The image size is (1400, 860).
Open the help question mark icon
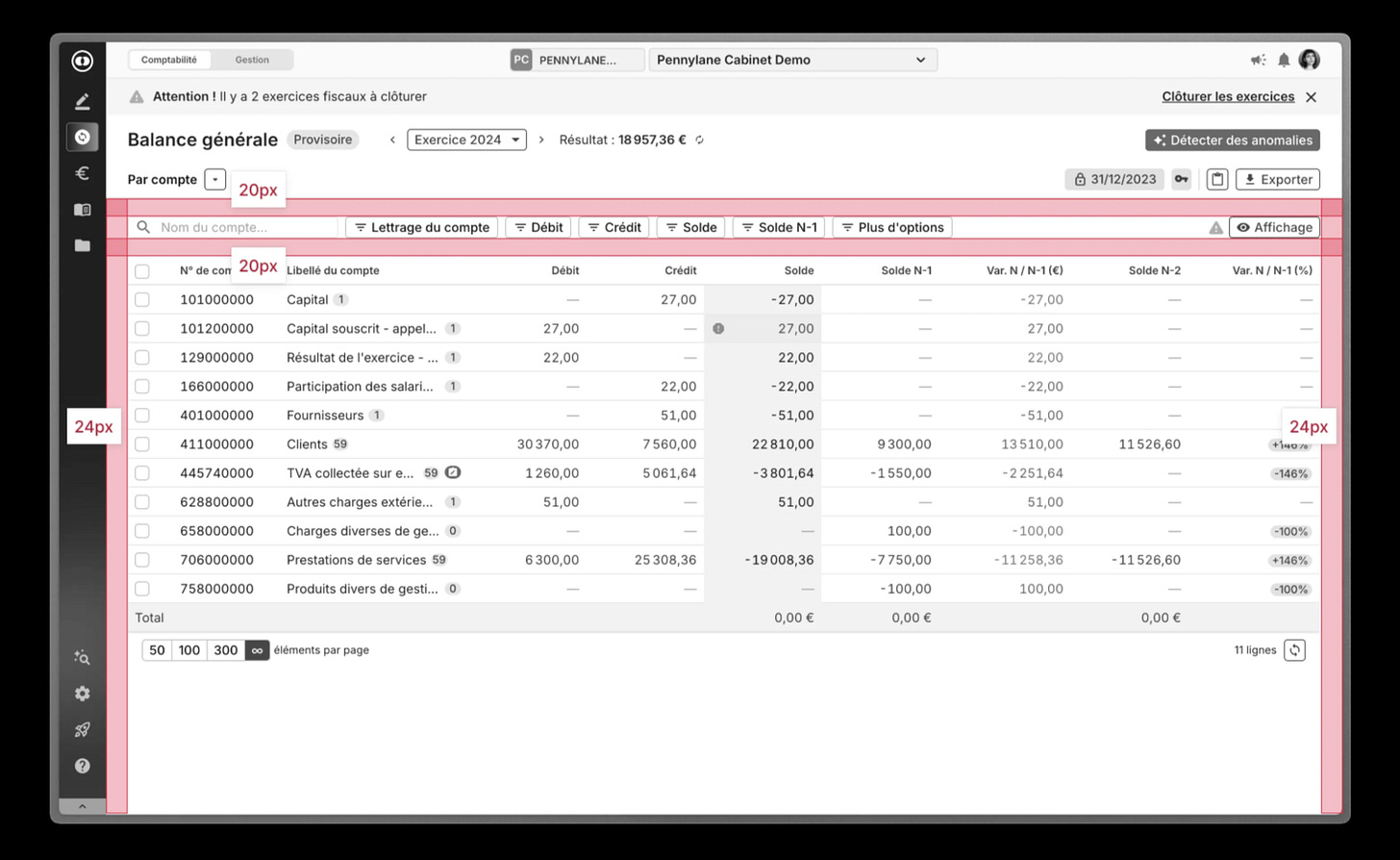(83, 766)
